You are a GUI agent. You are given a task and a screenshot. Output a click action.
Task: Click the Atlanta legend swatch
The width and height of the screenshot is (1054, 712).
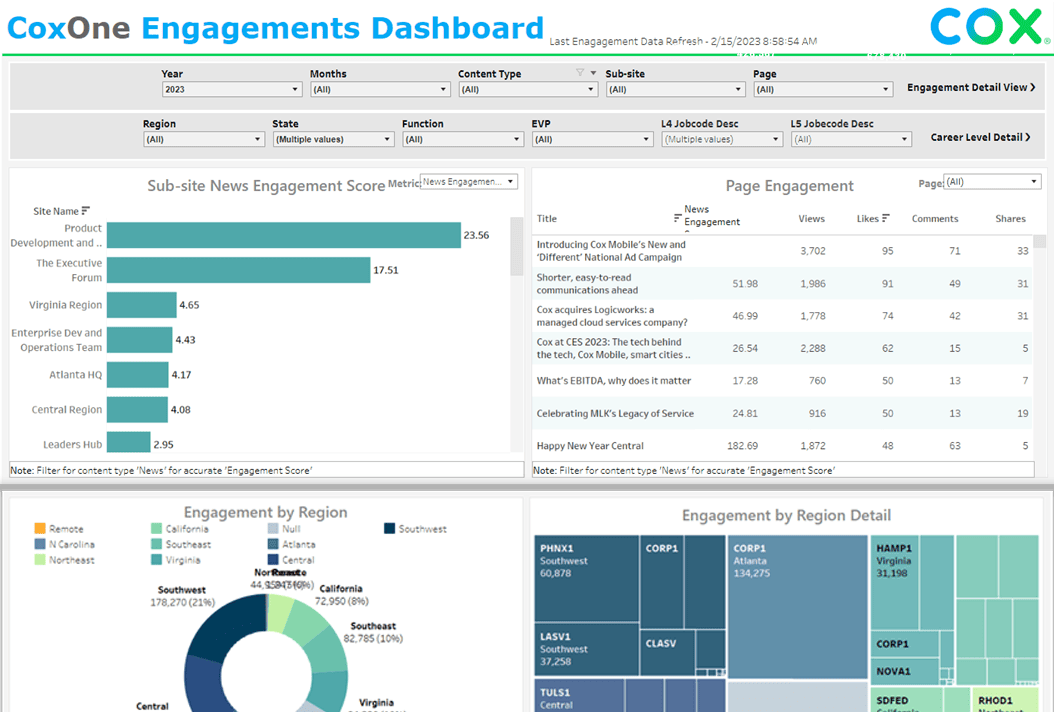click(273, 544)
